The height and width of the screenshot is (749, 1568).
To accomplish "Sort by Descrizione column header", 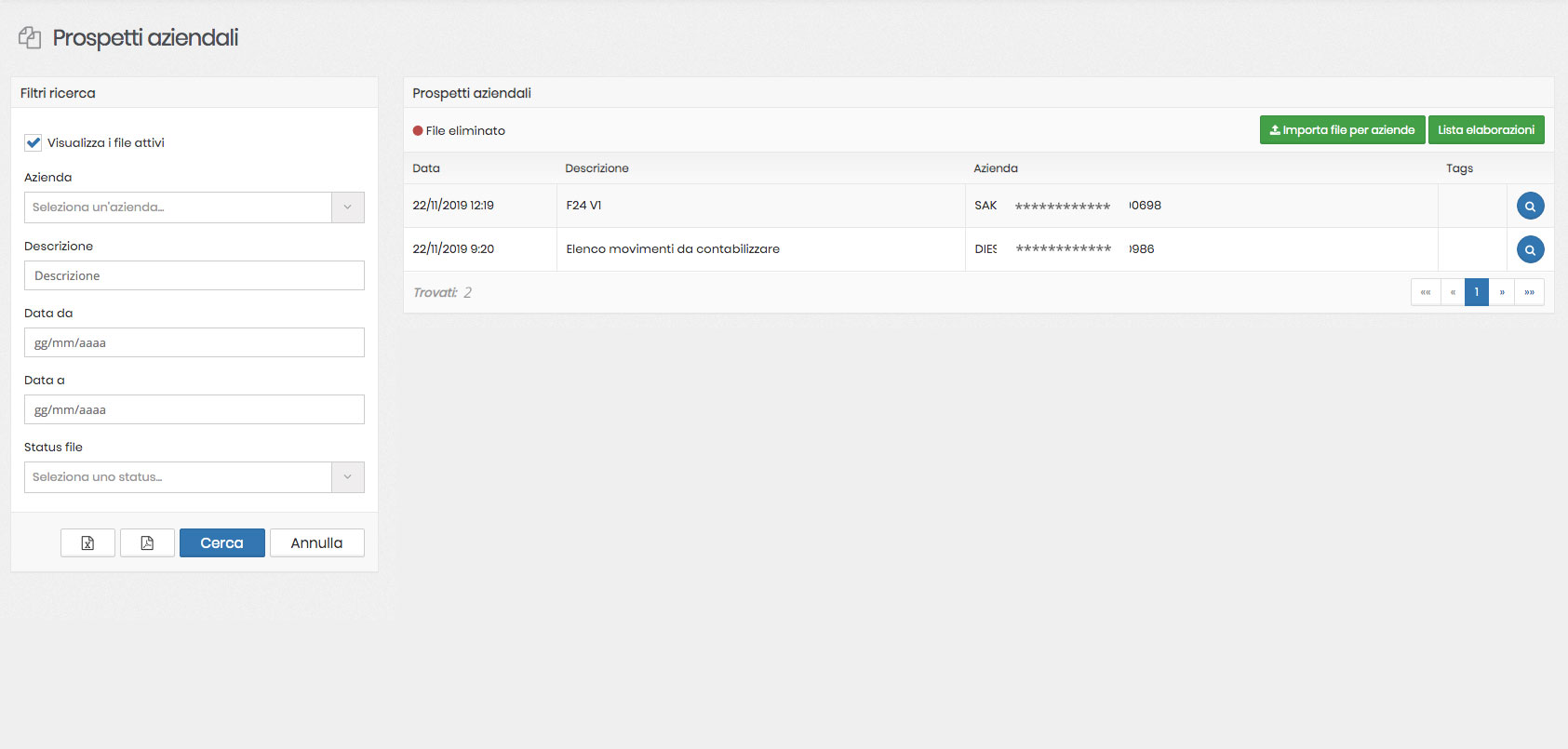I will 596,168.
